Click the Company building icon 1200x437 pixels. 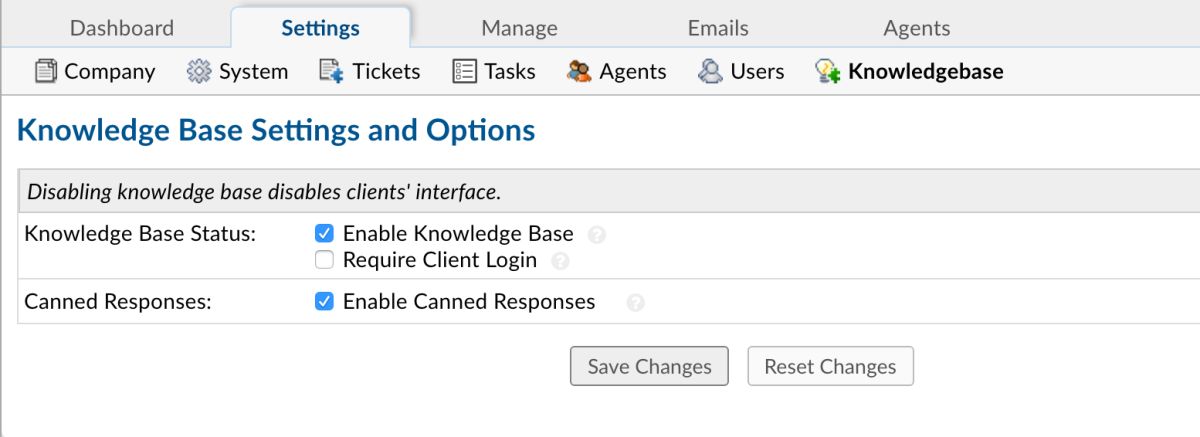point(46,71)
